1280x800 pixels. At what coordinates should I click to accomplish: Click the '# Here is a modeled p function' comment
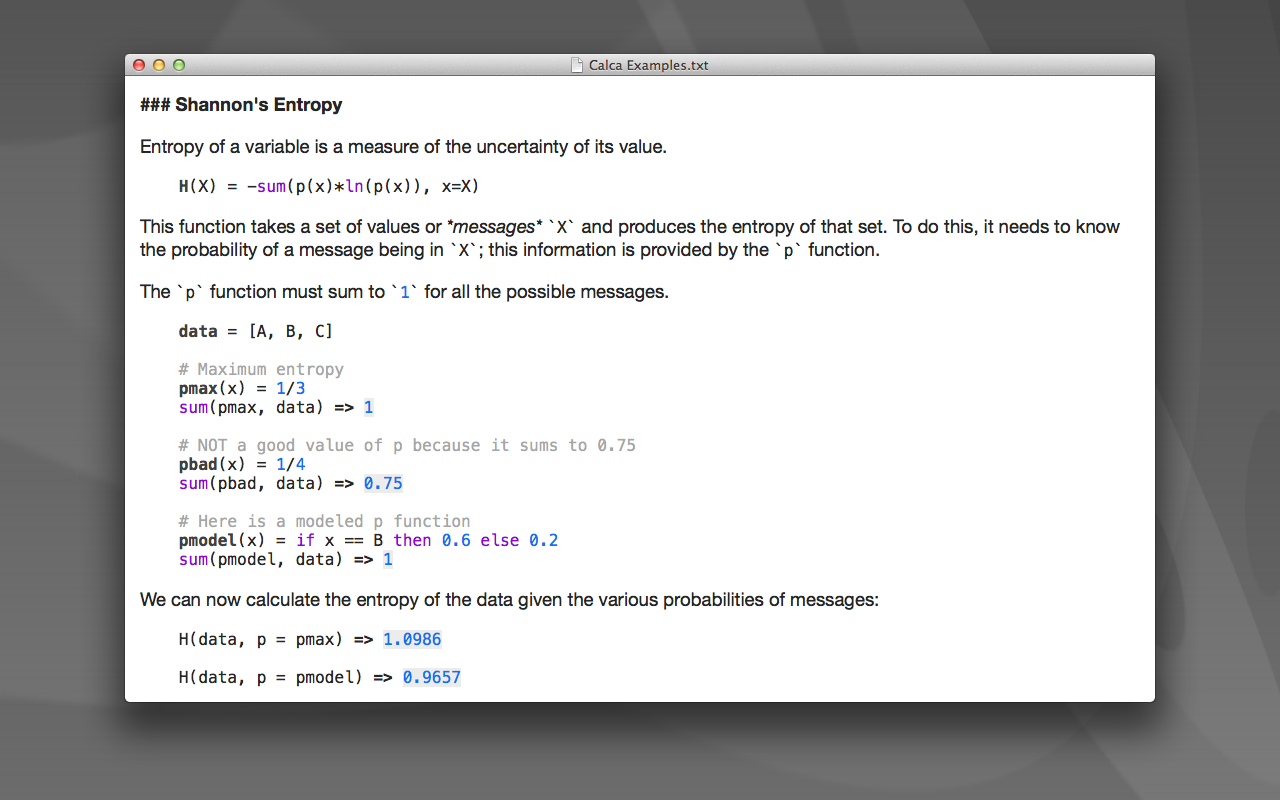pyautogui.click(x=325, y=521)
